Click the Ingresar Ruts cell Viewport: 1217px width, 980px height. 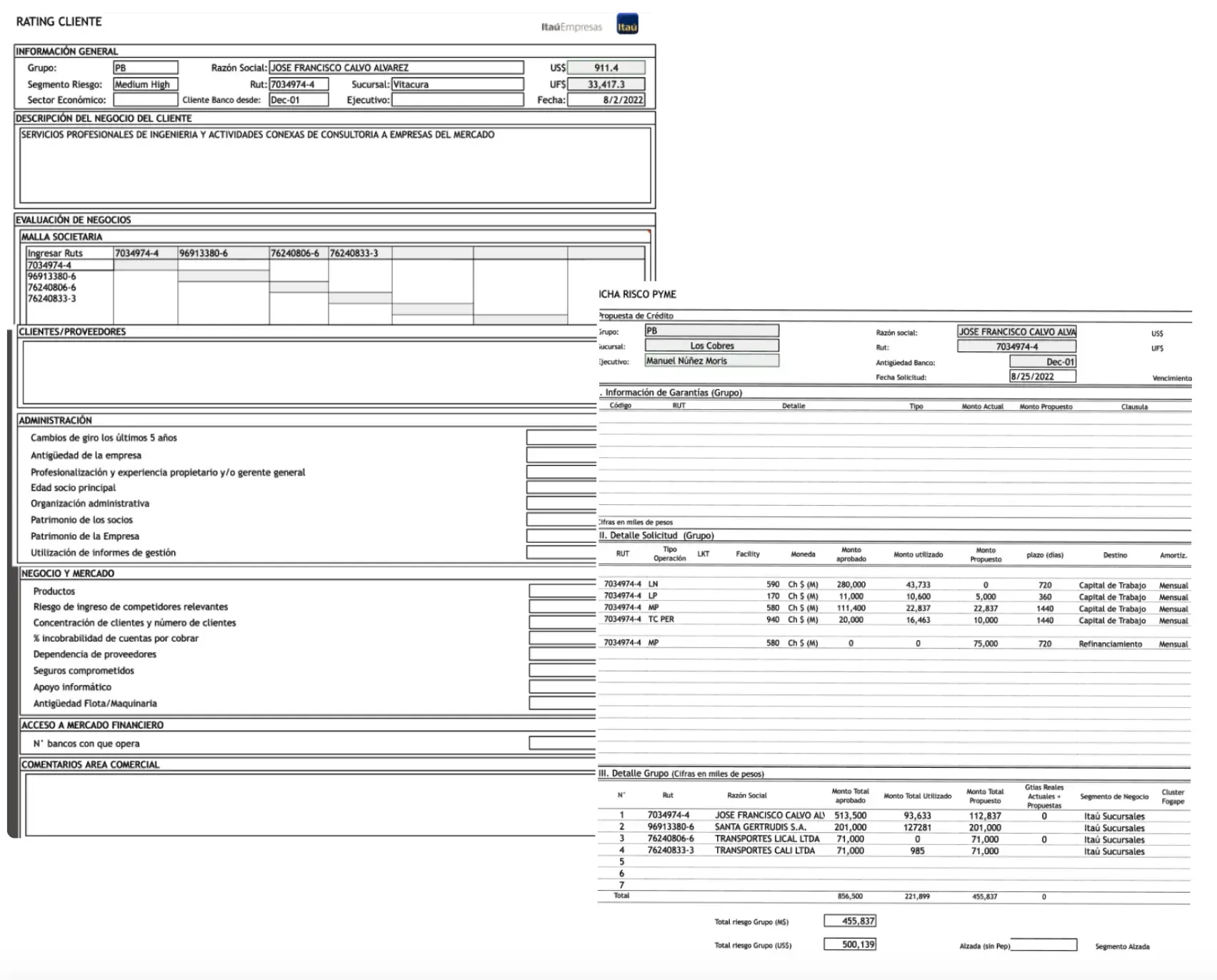click(70, 253)
